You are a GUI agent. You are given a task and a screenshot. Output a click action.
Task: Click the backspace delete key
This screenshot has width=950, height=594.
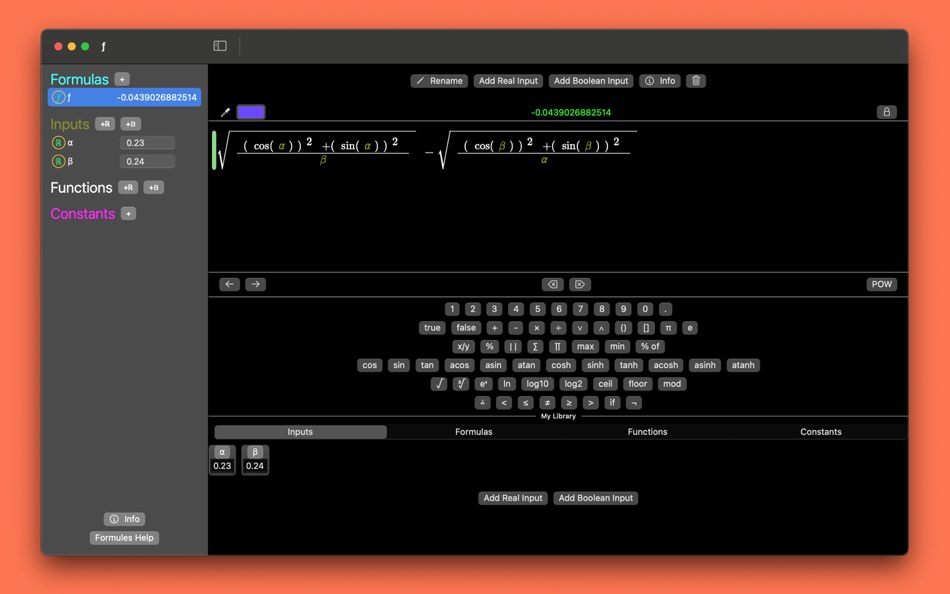tap(552, 284)
